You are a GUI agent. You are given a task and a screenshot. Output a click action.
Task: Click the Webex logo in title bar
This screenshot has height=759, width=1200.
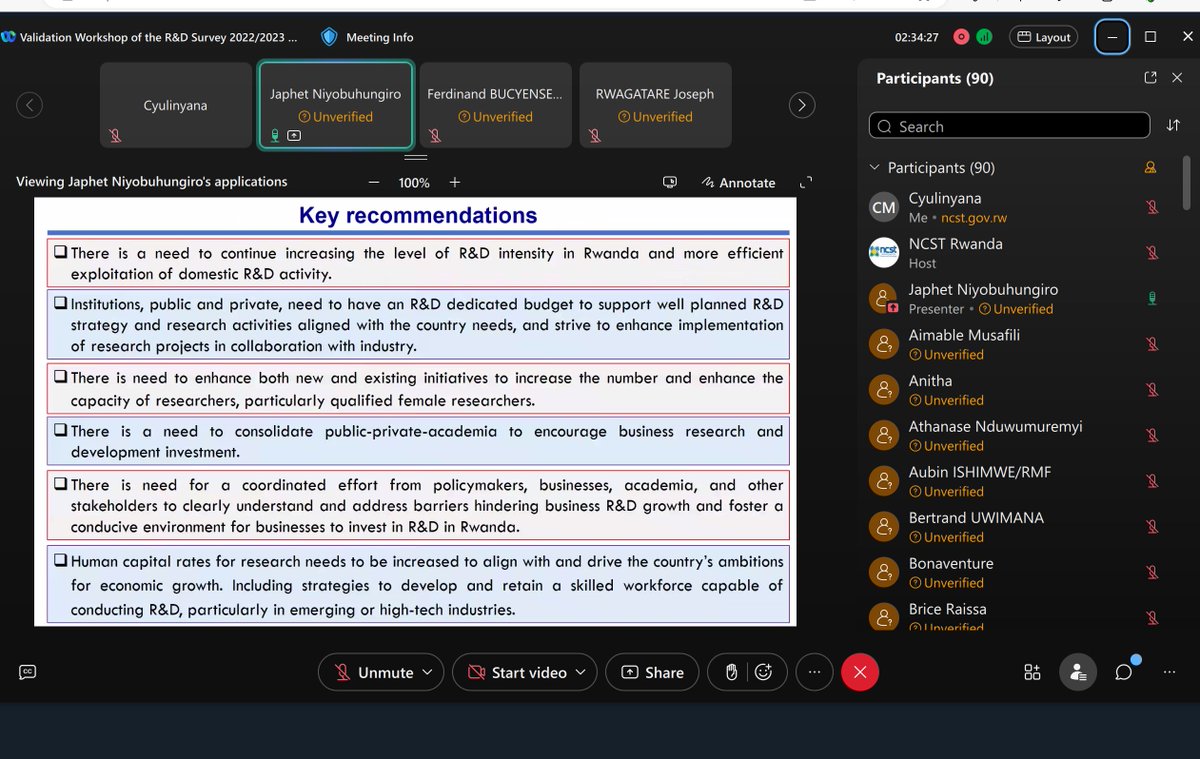click(x=8, y=37)
